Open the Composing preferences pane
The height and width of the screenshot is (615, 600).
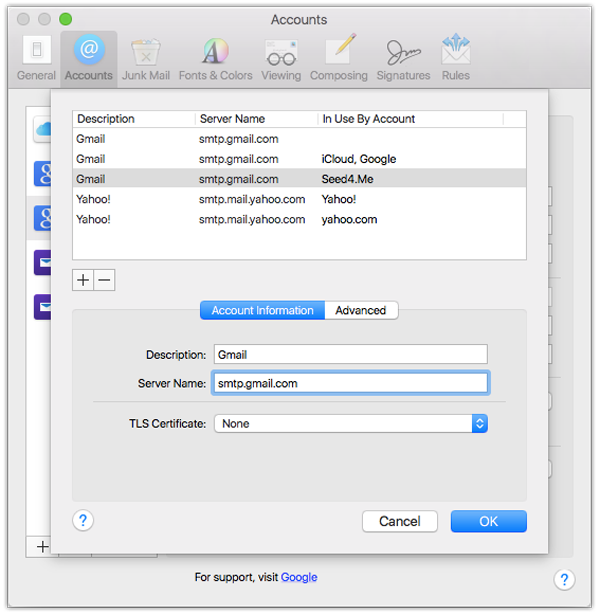(339, 58)
